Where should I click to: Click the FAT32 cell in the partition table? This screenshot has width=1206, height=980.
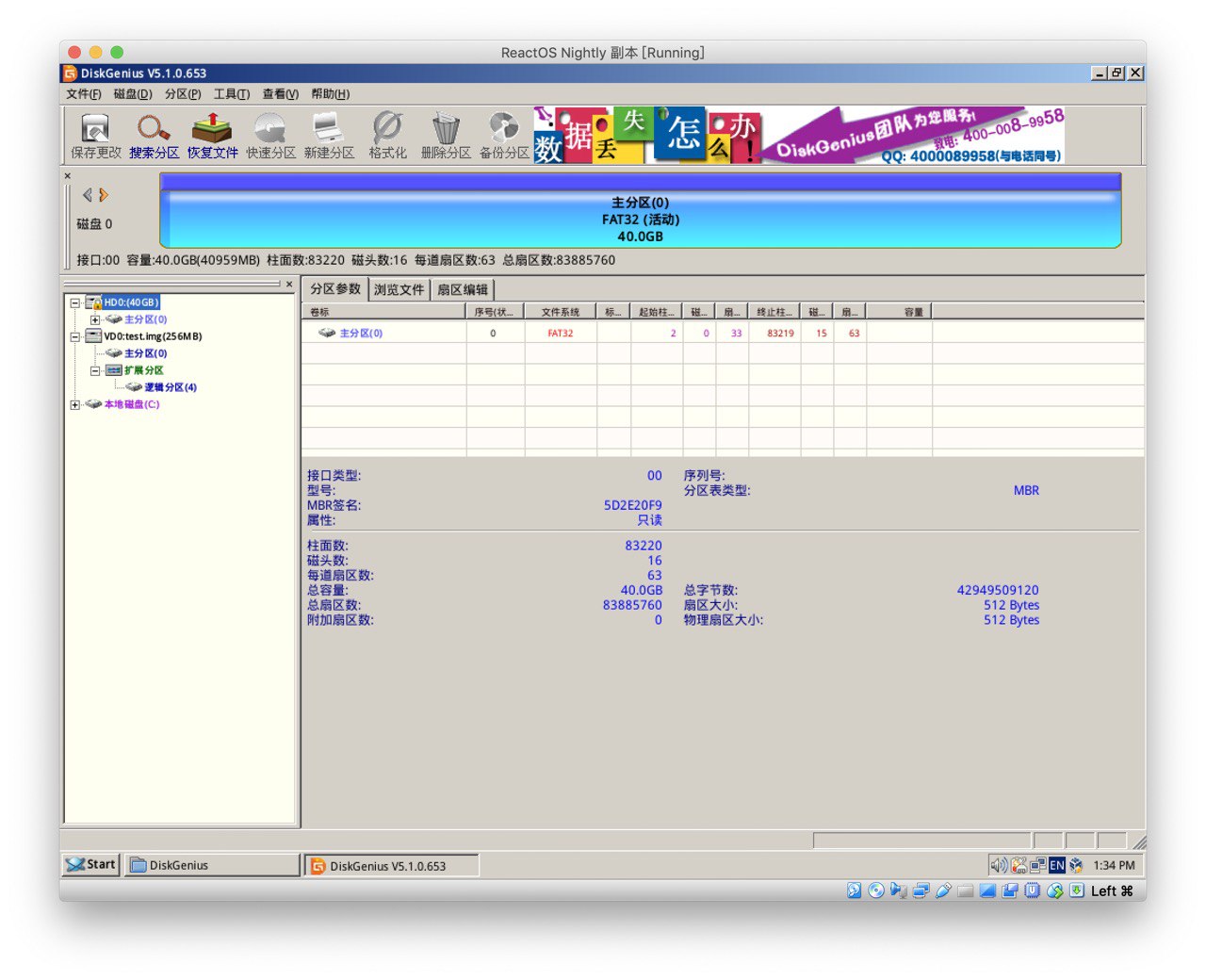pos(561,333)
